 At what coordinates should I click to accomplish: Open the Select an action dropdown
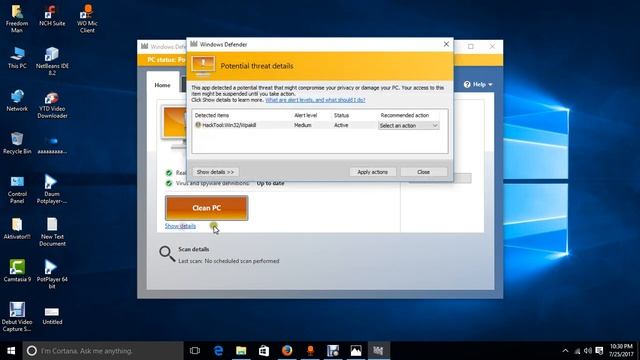pyautogui.click(x=409, y=126)
